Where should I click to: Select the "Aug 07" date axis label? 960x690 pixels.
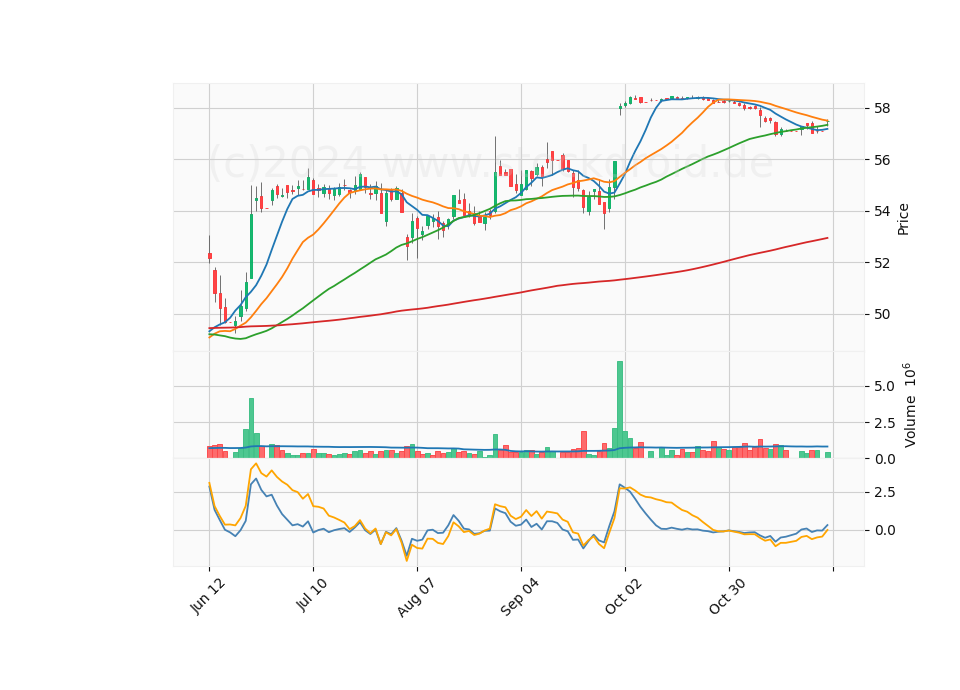pyautogui.click(x=416, y=597)
